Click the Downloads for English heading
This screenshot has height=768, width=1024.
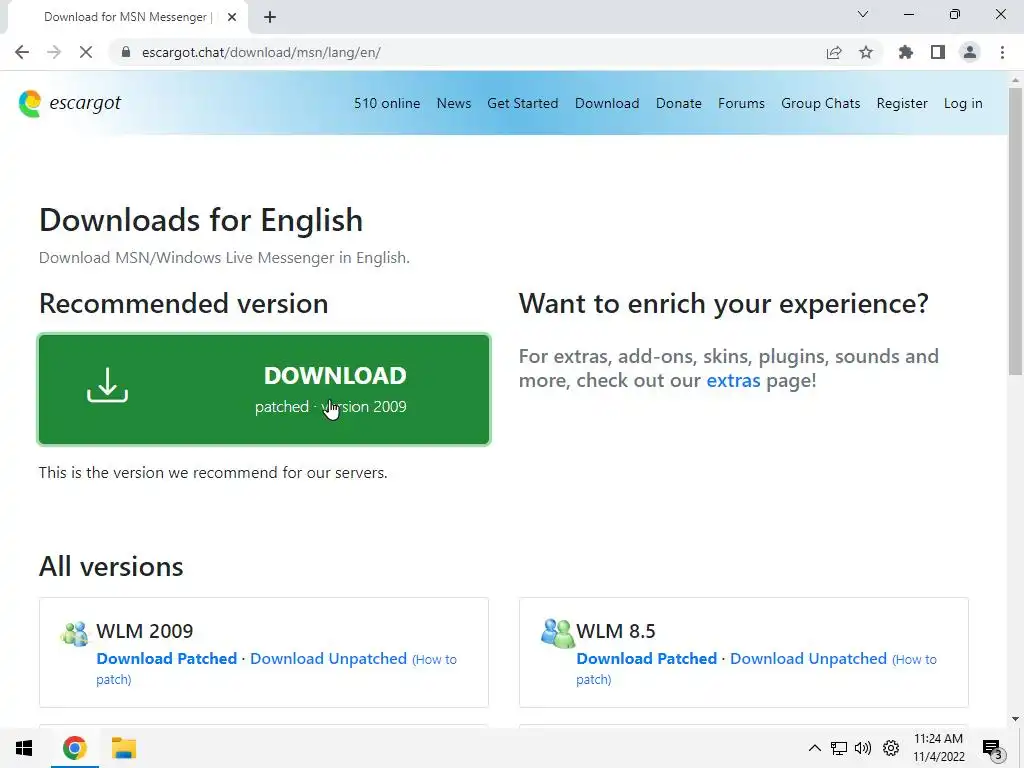pos(200,220)
